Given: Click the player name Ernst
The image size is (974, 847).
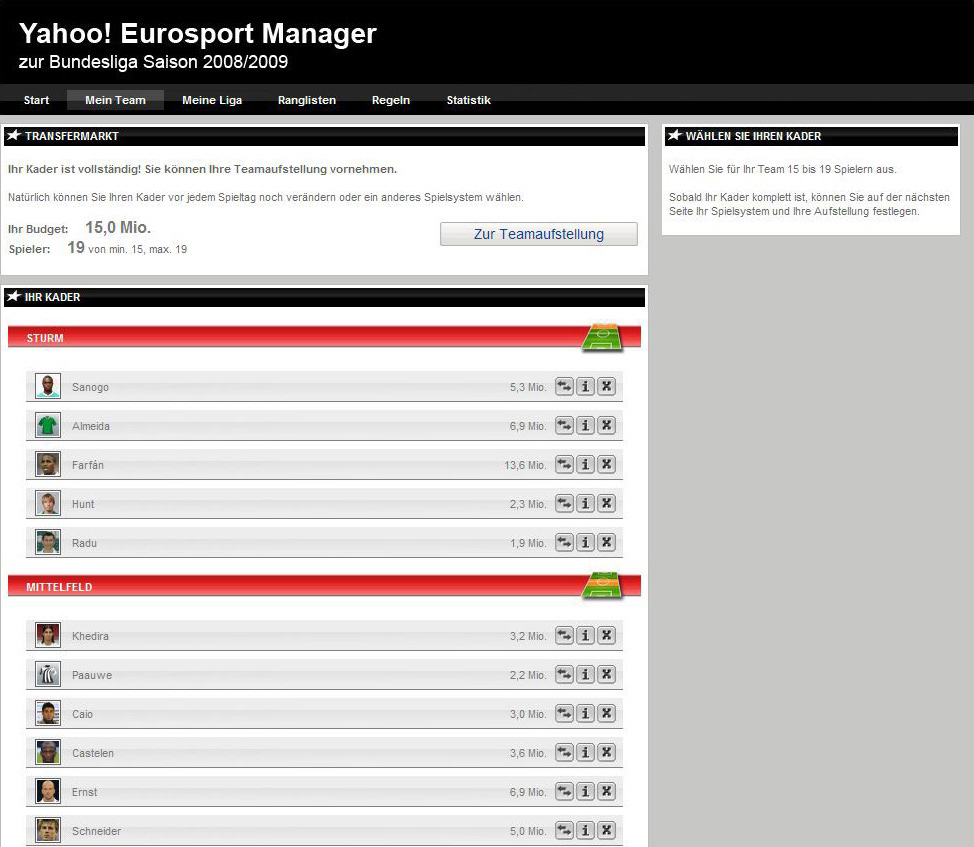Looking at the screenshot, I should (84, 792).
